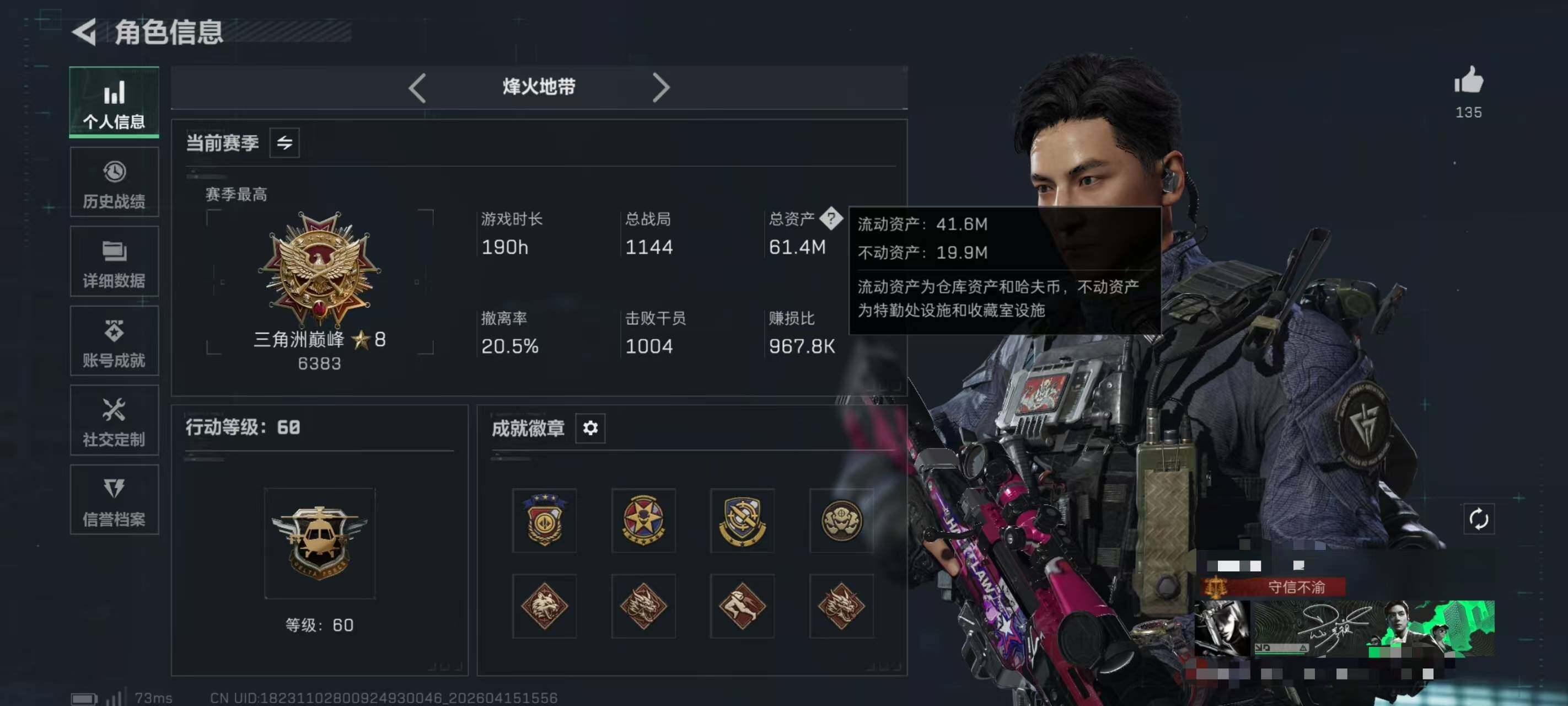Click the first gold shield achievement badge
Screen dimensions: 1568x706
[x=544, y=520]
